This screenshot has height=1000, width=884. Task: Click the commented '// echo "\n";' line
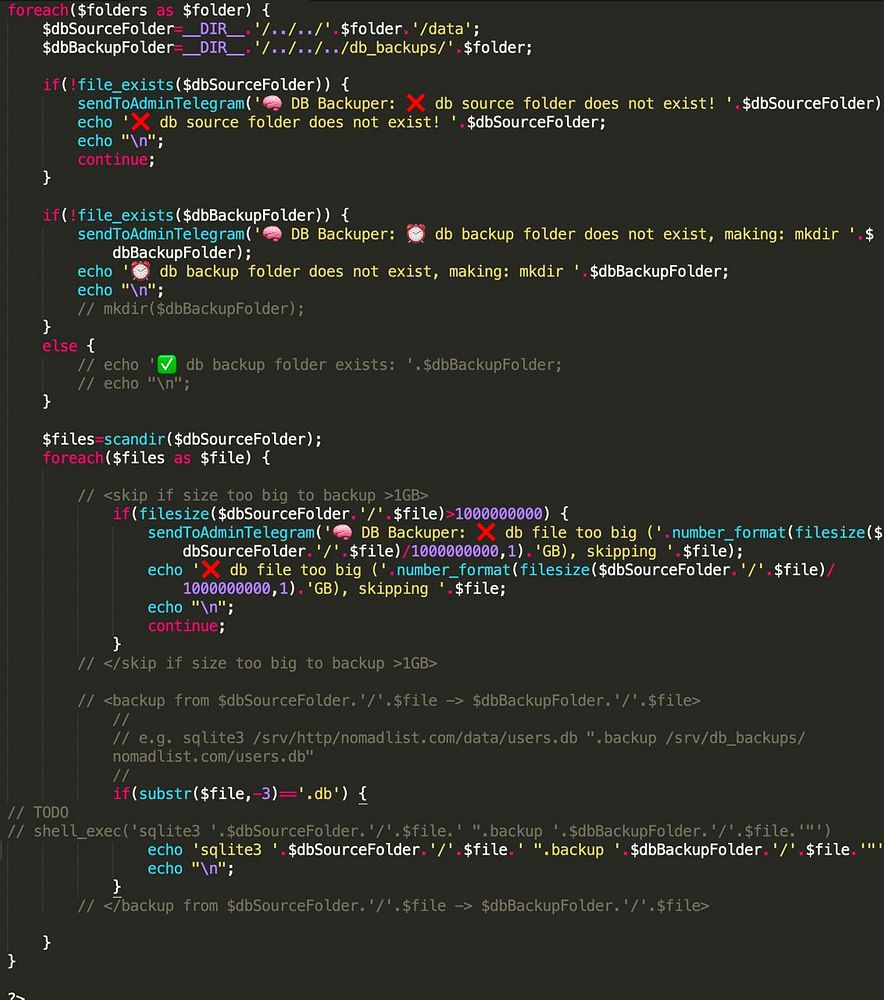pyautogui.click(x=134, y=383)
